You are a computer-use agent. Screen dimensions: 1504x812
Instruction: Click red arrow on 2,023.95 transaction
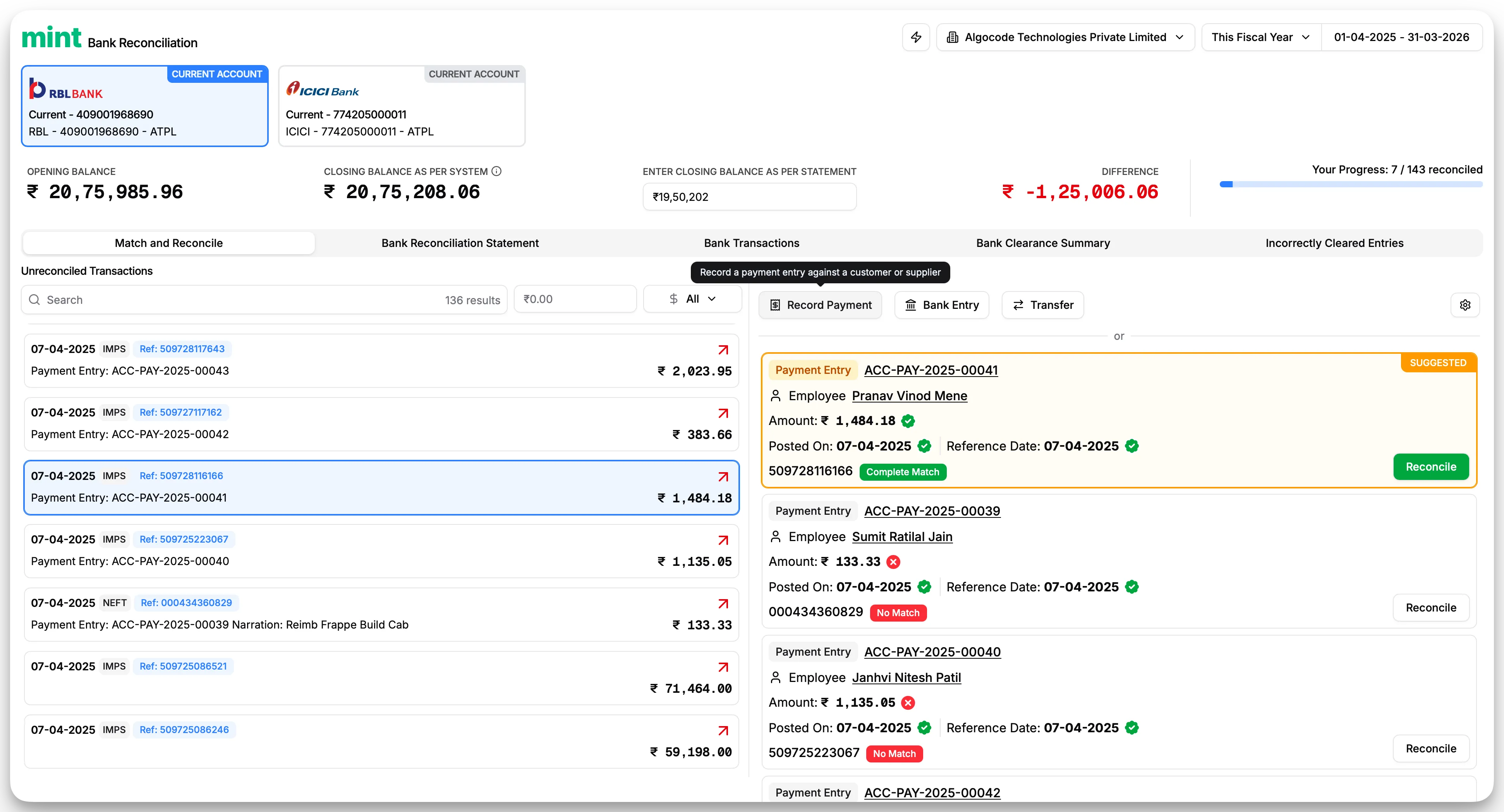click(x=723, y=349)
